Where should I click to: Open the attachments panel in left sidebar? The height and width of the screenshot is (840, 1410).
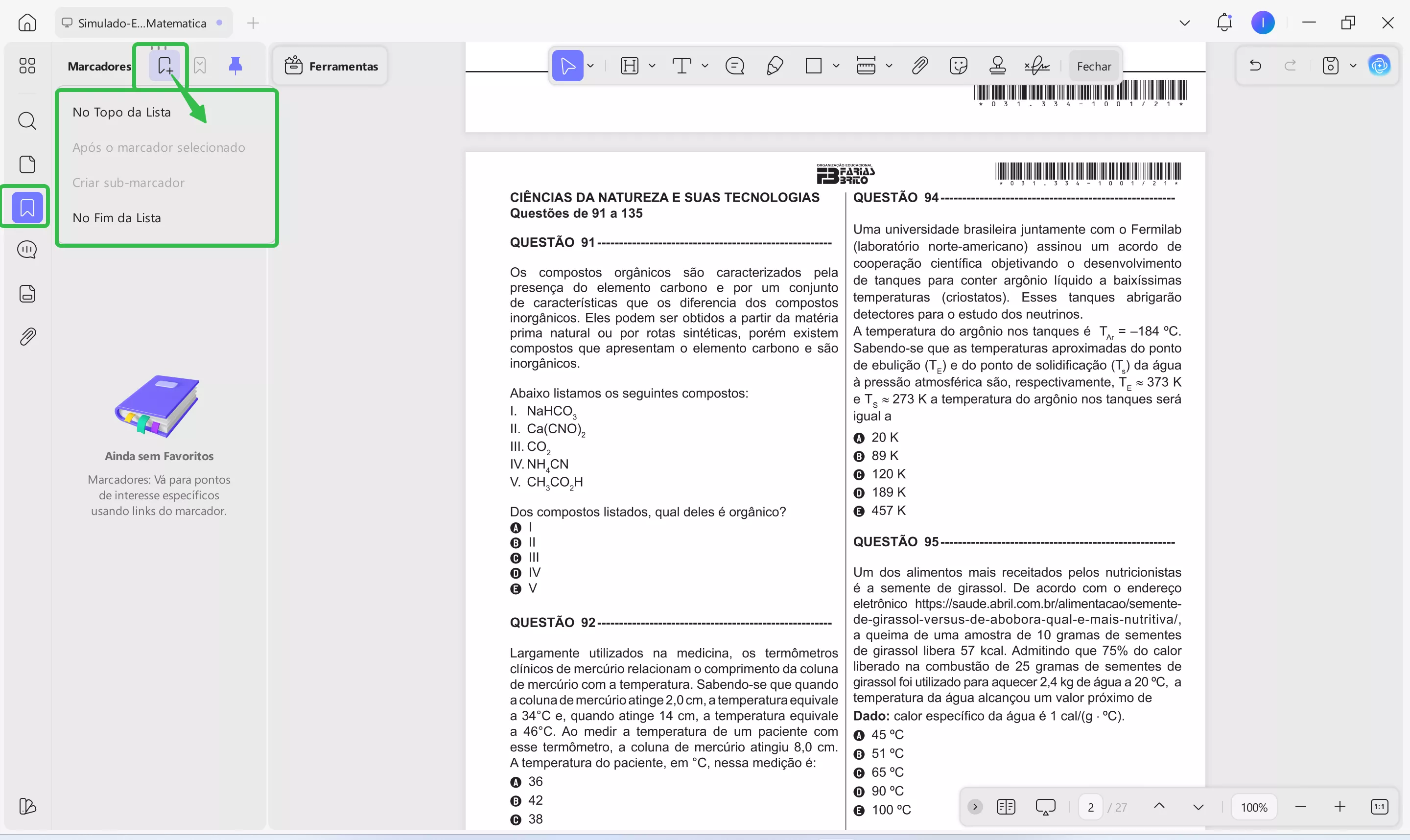tap(27, 337)
